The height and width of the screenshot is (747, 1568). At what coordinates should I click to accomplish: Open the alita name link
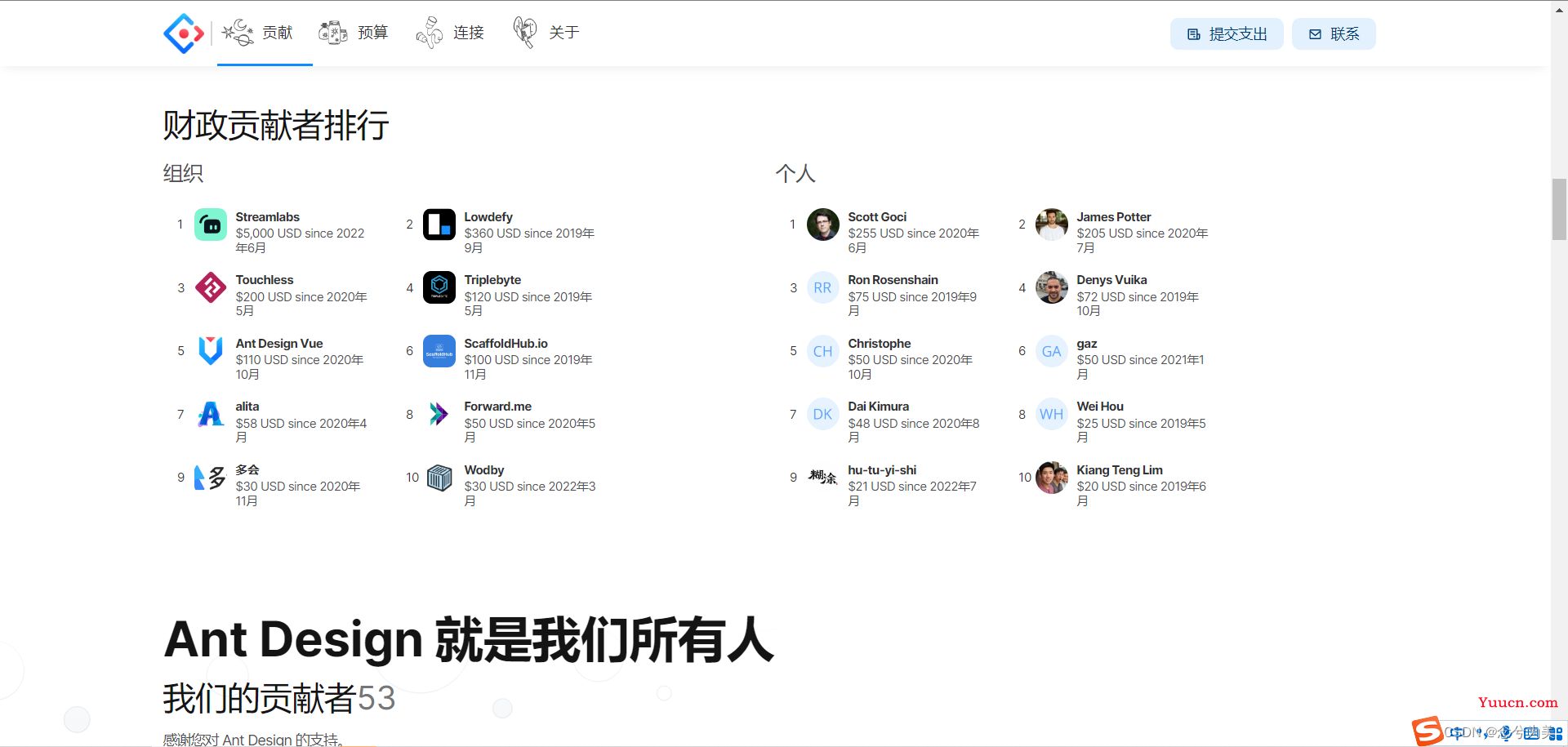click(247, 407)
